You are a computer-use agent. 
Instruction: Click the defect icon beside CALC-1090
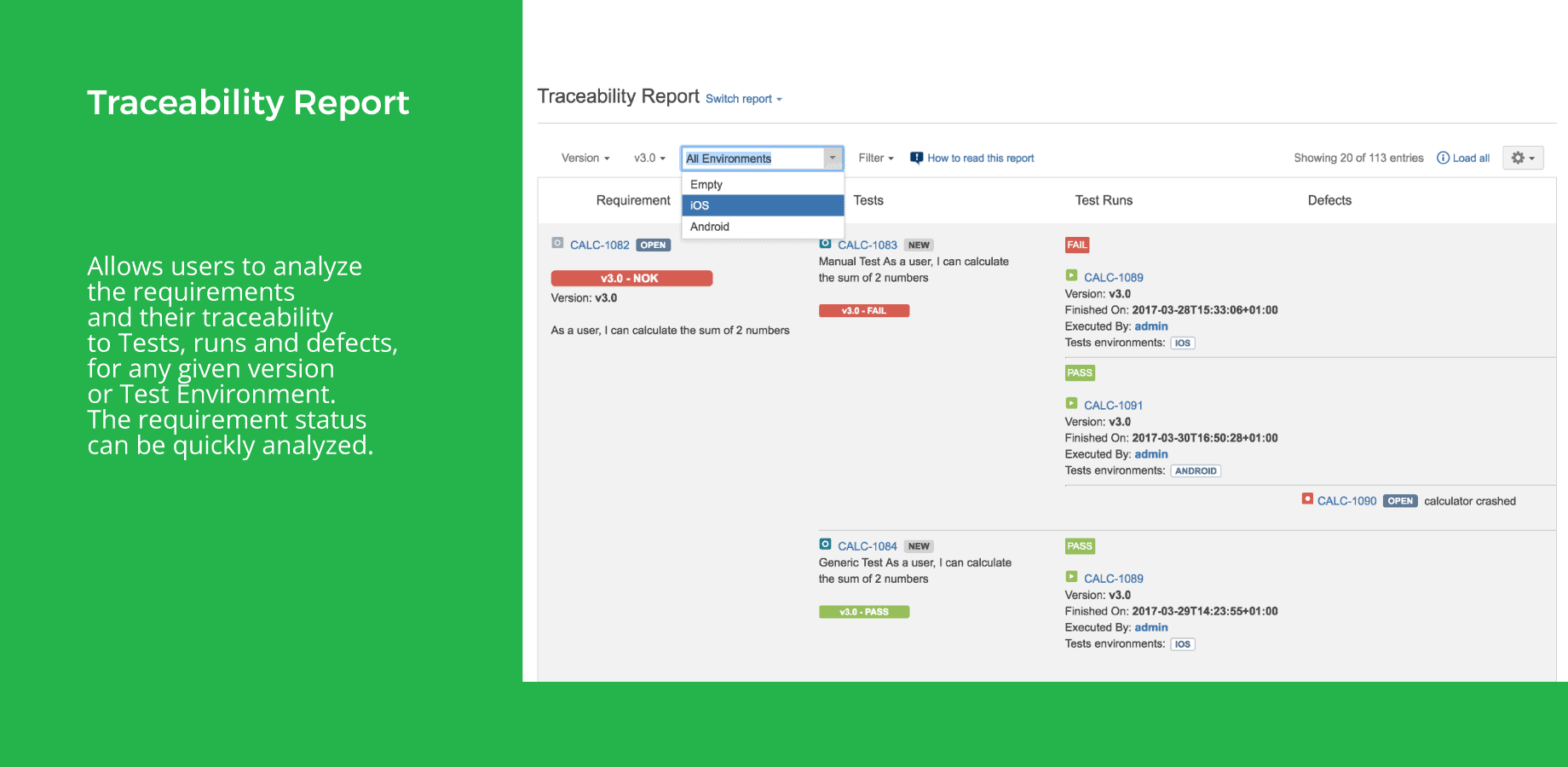1307,500
